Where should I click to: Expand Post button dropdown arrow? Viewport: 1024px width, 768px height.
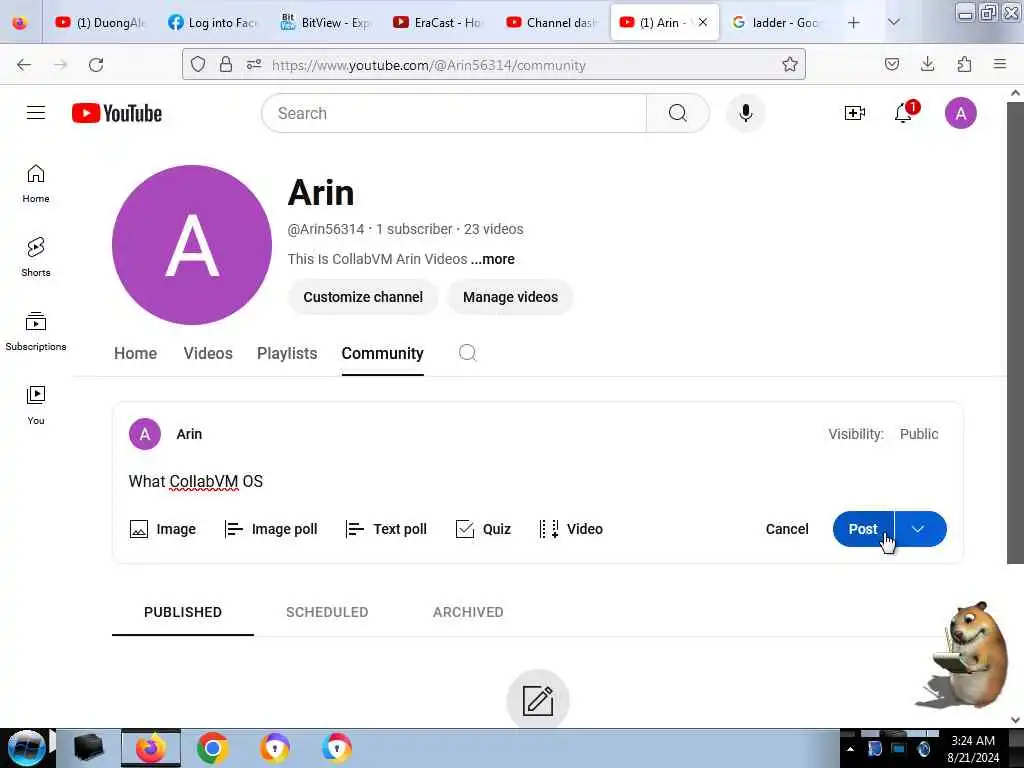[x=920, y=529]
